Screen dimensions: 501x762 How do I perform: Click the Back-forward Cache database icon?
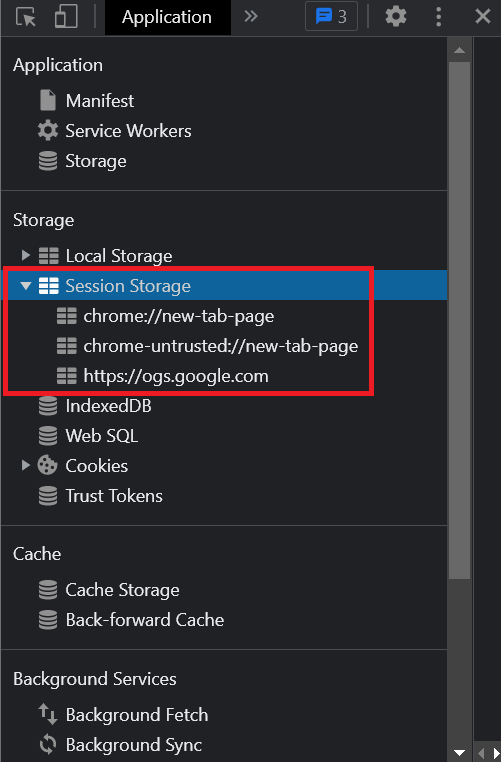click(48, 620)
